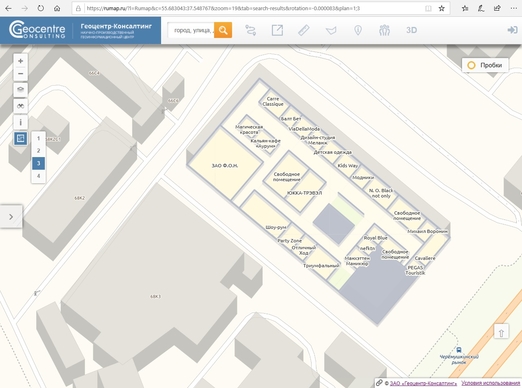Click the building labeled 68К2
Image resolution: width=522 pixels, height=388 pixels.
[x=79, y=198]
